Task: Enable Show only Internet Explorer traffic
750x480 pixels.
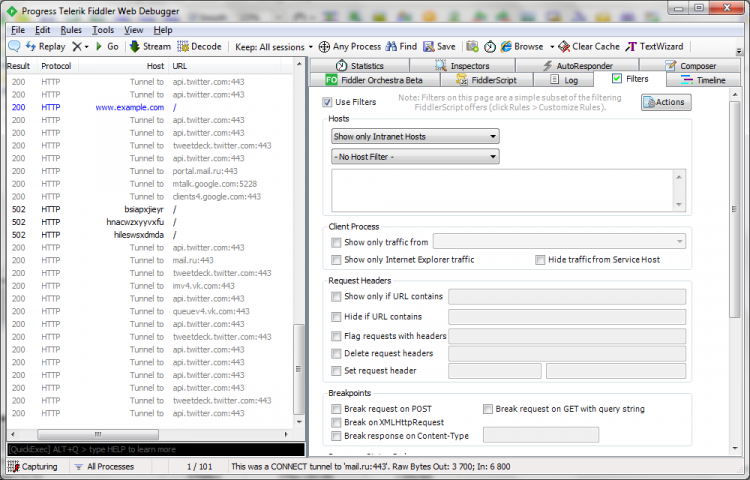Action: point(336,260)
